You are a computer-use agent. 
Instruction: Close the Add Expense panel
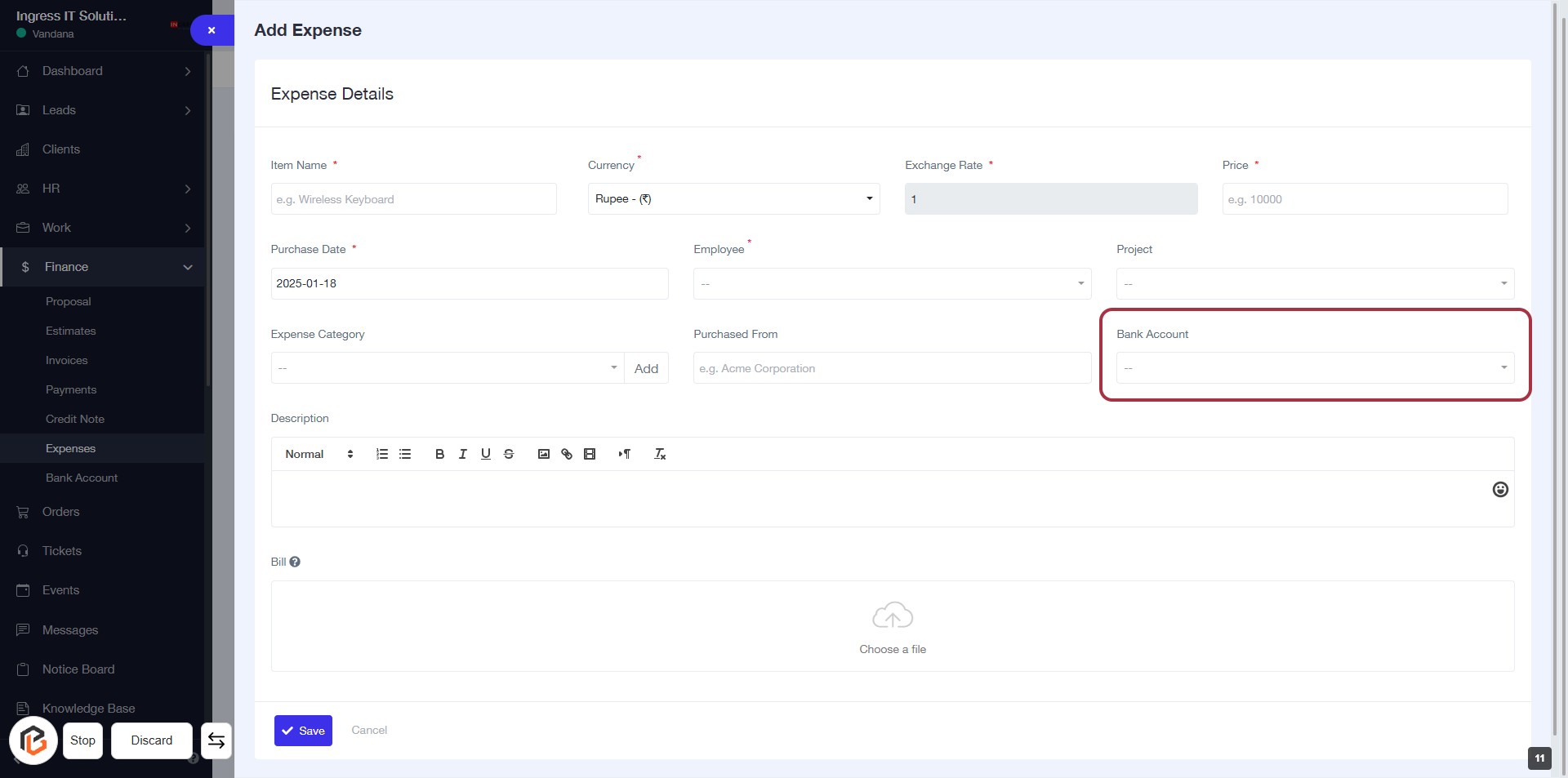(212, 30)
